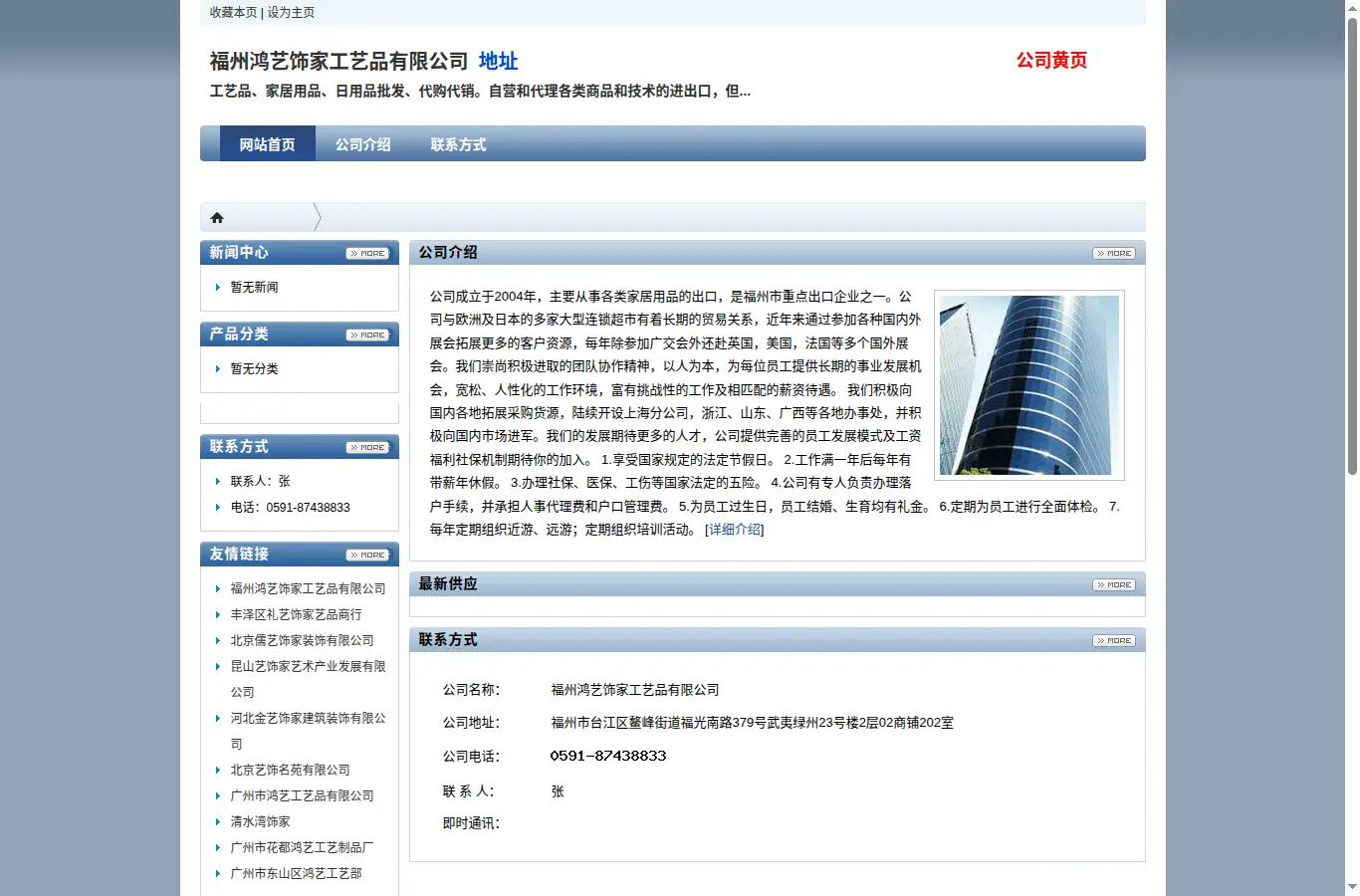Click the sidebar 电话：0591-87438833 entry
This screenshot has width=1360, height=896.
tap(291, 507)
